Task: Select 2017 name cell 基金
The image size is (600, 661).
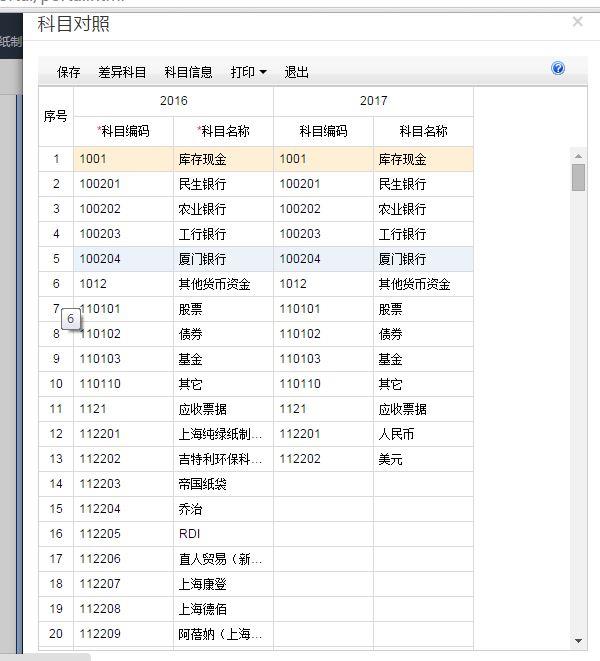Action: [423, 359]
